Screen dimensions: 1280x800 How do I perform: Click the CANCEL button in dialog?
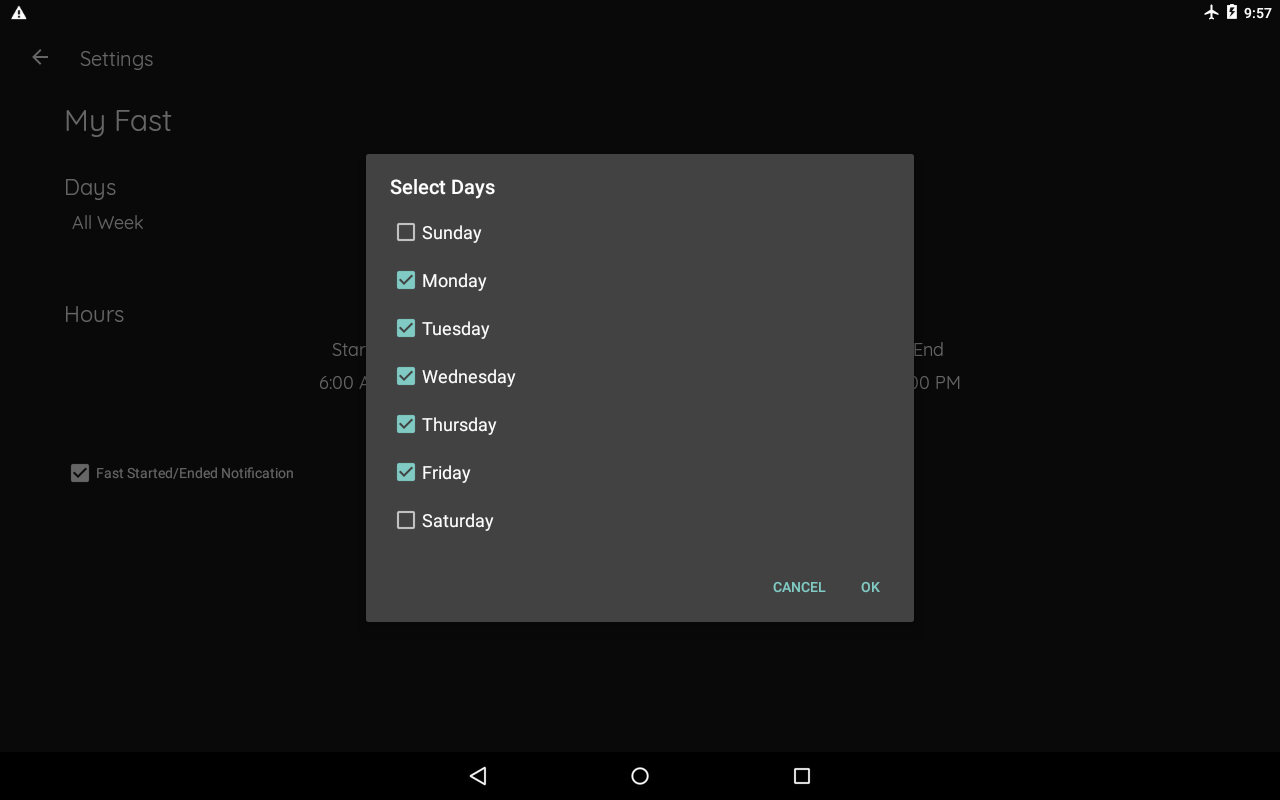click(x=799, y=587)
